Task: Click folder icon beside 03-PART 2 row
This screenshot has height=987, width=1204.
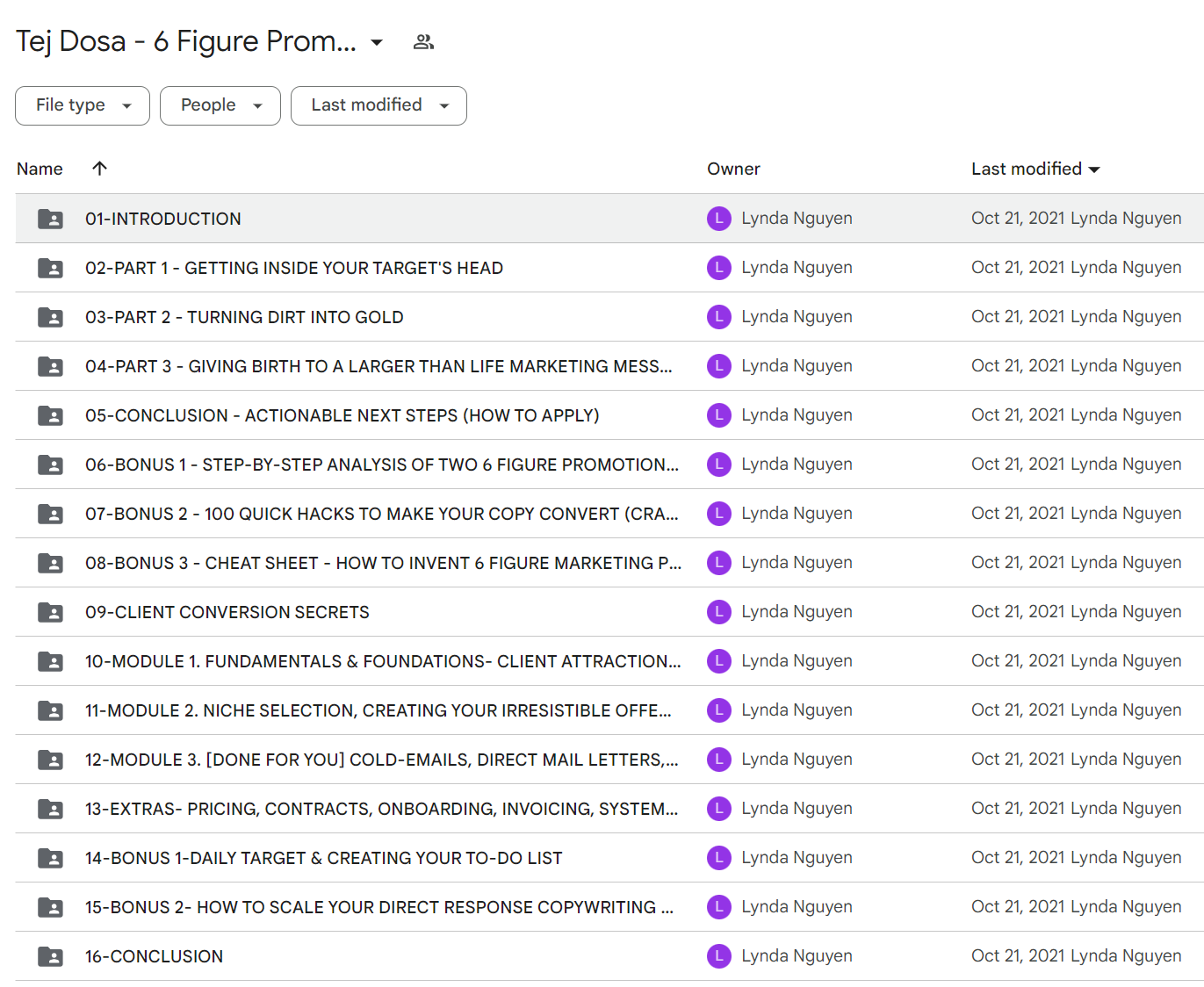Action: point(50,317)
